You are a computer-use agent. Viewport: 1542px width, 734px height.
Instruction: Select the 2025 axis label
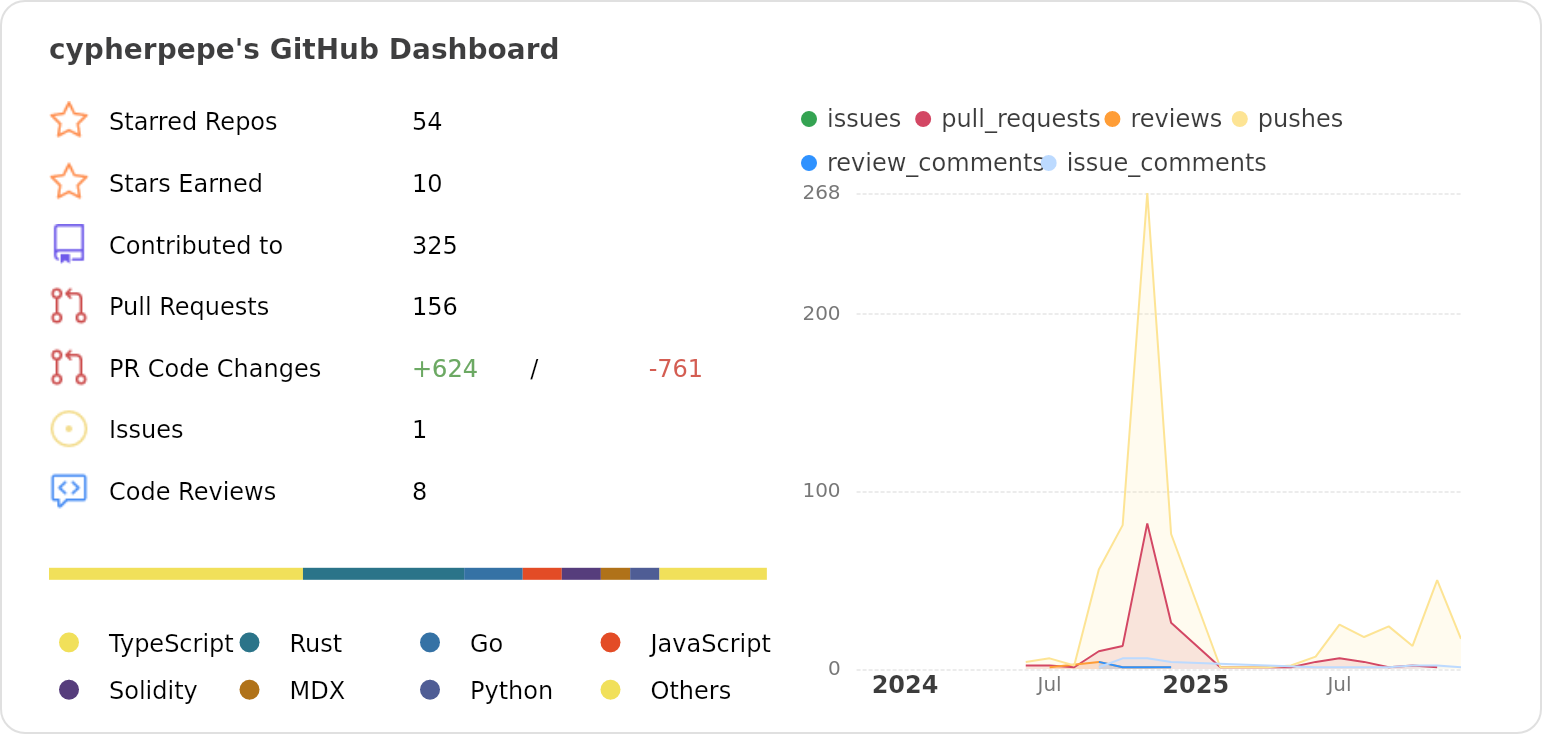(x=1196, y=684)
